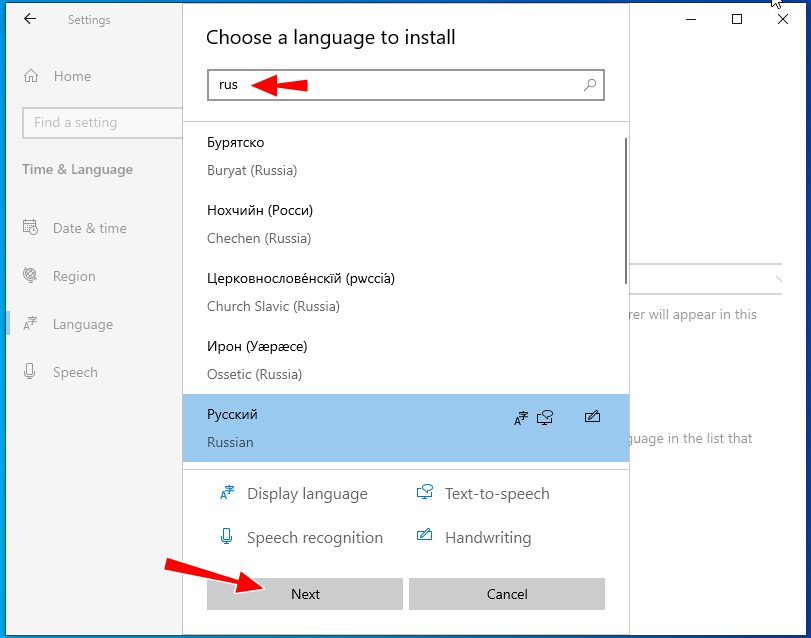
Task: Click the language list scrollbar
Action: (626, 211)
